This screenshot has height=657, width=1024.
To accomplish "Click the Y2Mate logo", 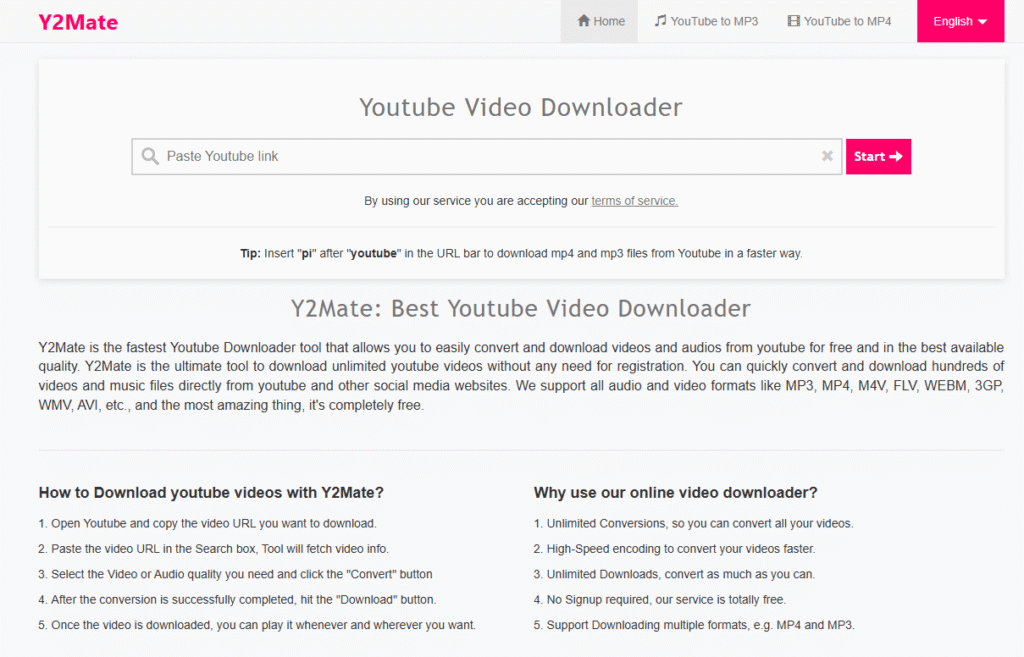I will coord(78,21).
